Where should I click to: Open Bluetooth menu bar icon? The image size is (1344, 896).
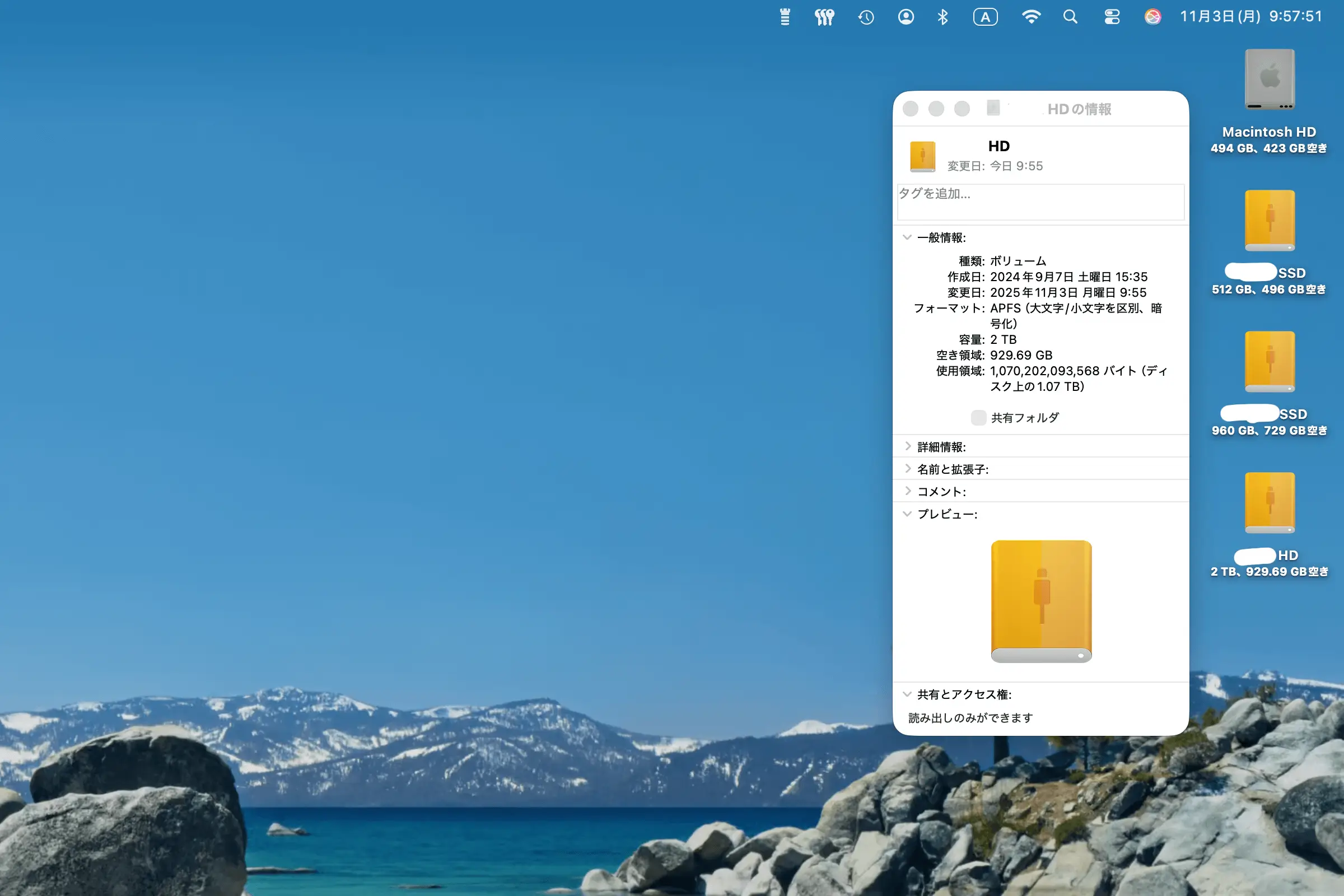tap(943, 17)
